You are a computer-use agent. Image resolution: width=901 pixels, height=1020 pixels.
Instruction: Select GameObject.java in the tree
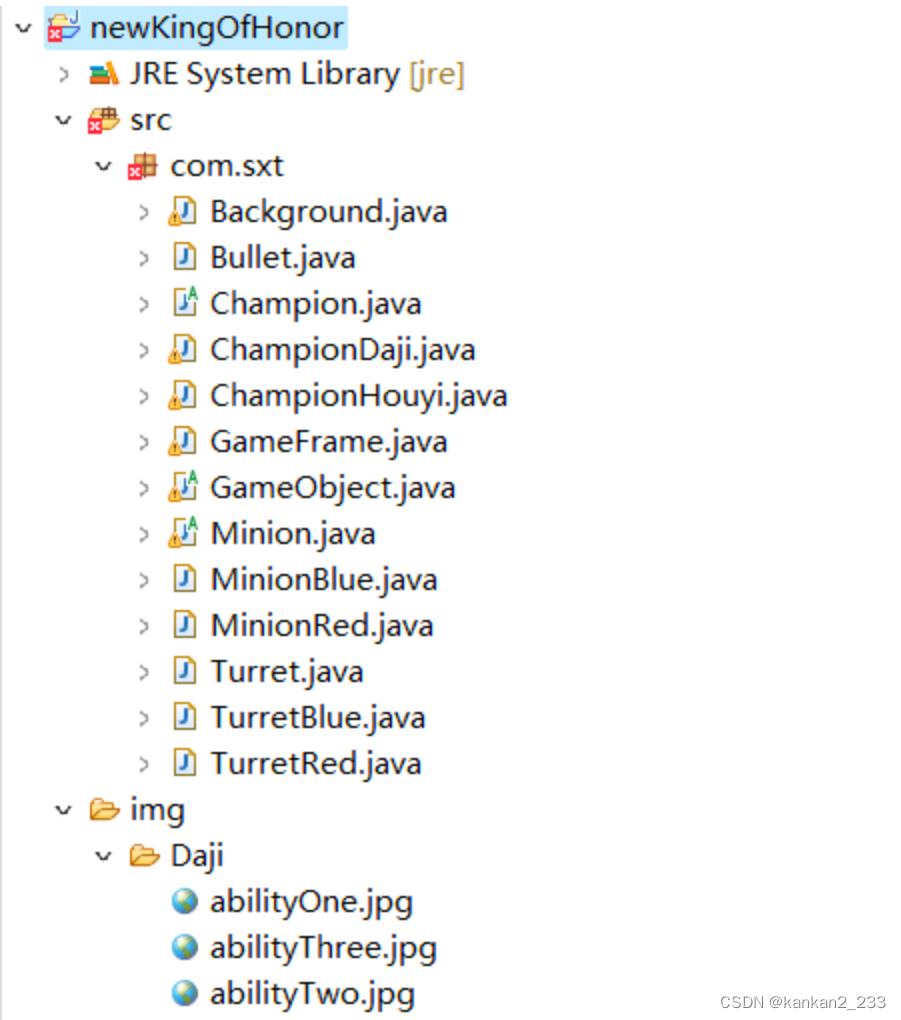[332, 489]
